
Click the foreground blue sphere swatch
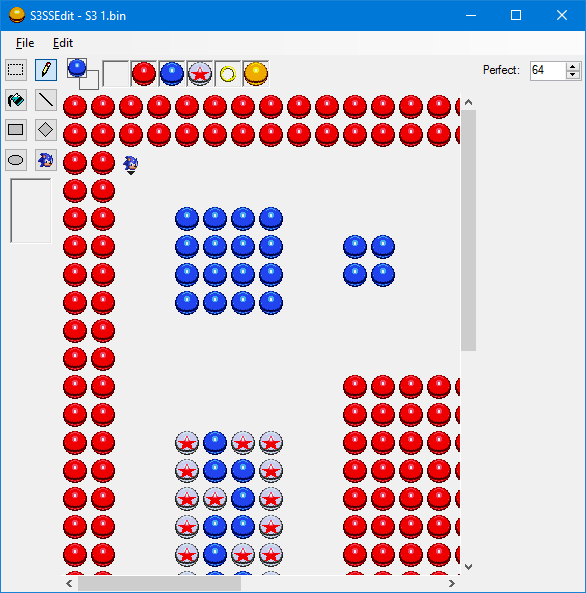pyautogui.click(x=77, y=68)
